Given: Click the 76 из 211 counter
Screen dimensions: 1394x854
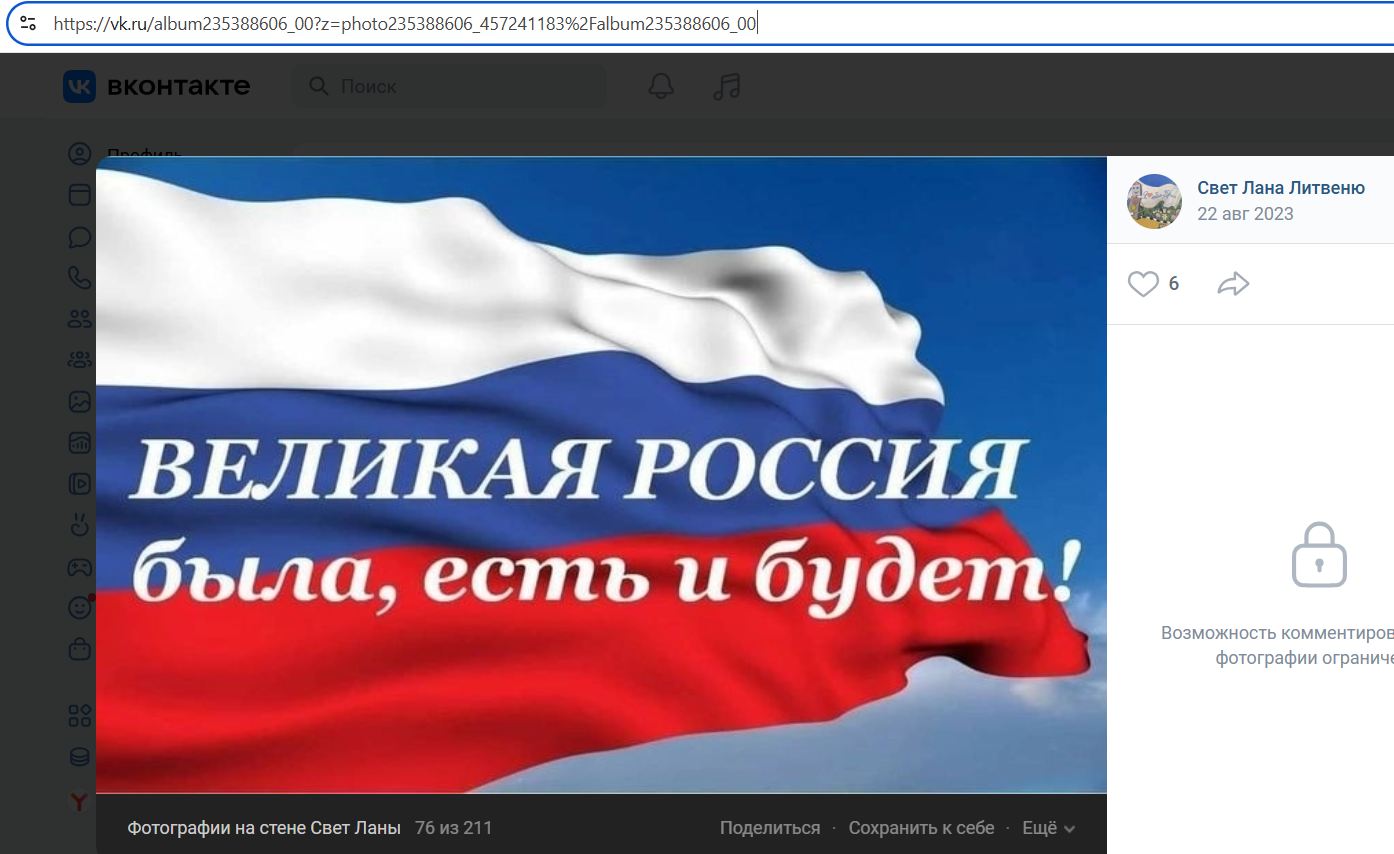Looking at the screenshot, I should pyautogui.click(x=453, y=828).
